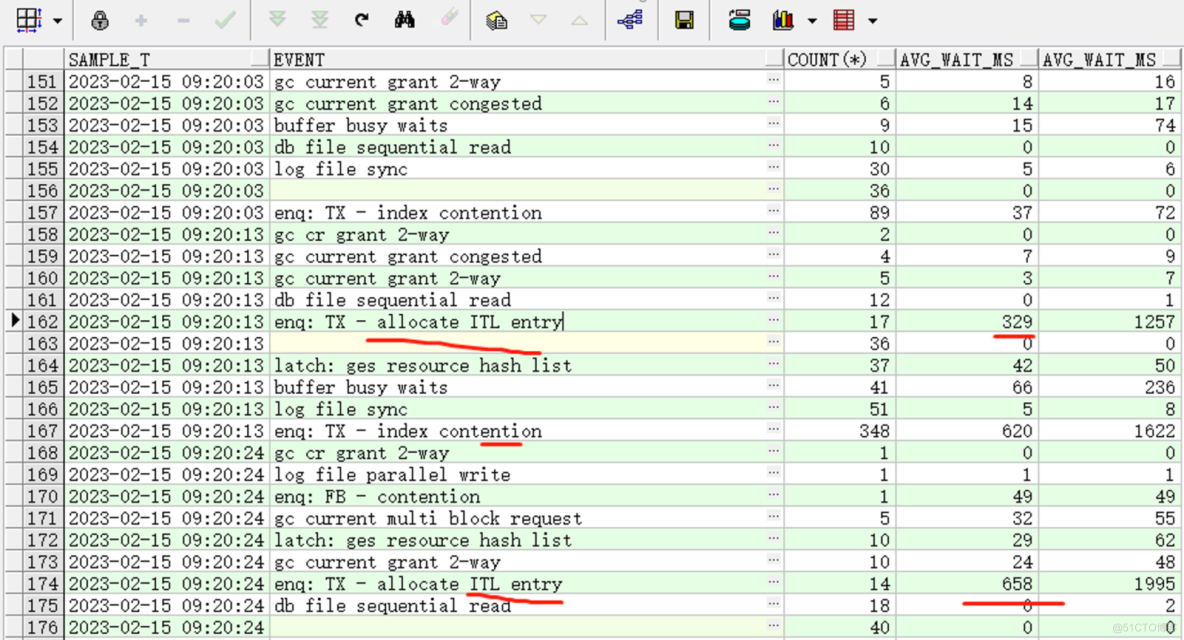Click 'log file sync' in row 155

[340, 169]
